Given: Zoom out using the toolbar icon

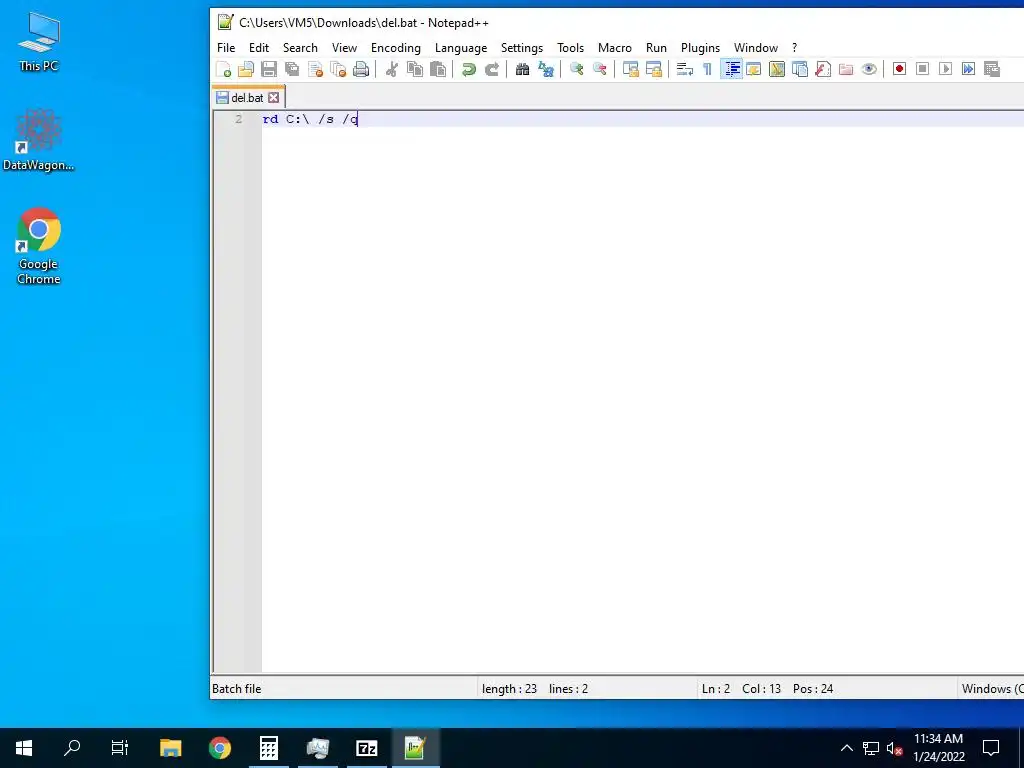Looking at the screenshot, I should pyautogui.click(x=600, y=69).
